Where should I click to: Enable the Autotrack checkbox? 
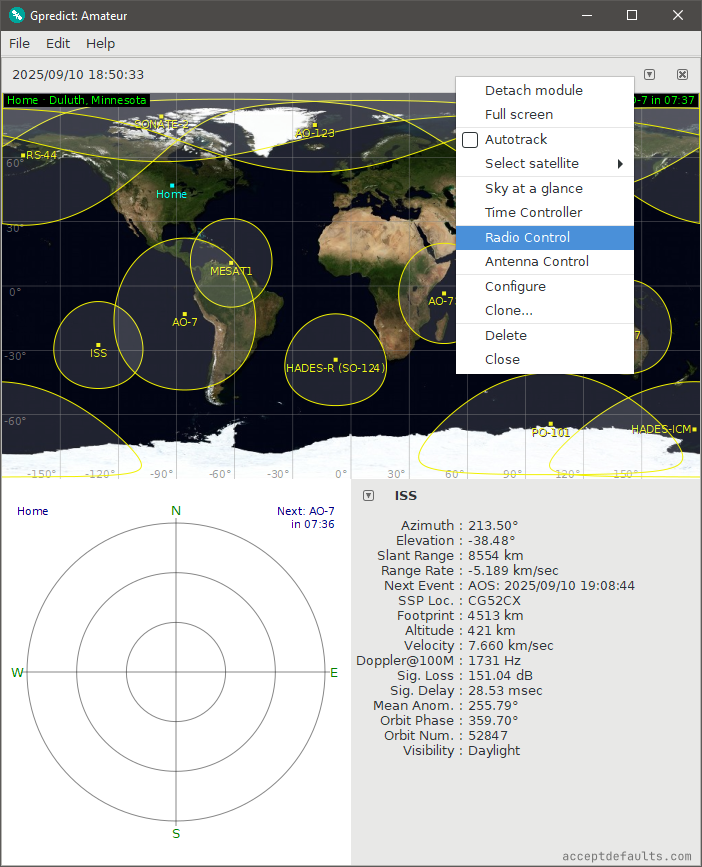click(x=470, y=140)
